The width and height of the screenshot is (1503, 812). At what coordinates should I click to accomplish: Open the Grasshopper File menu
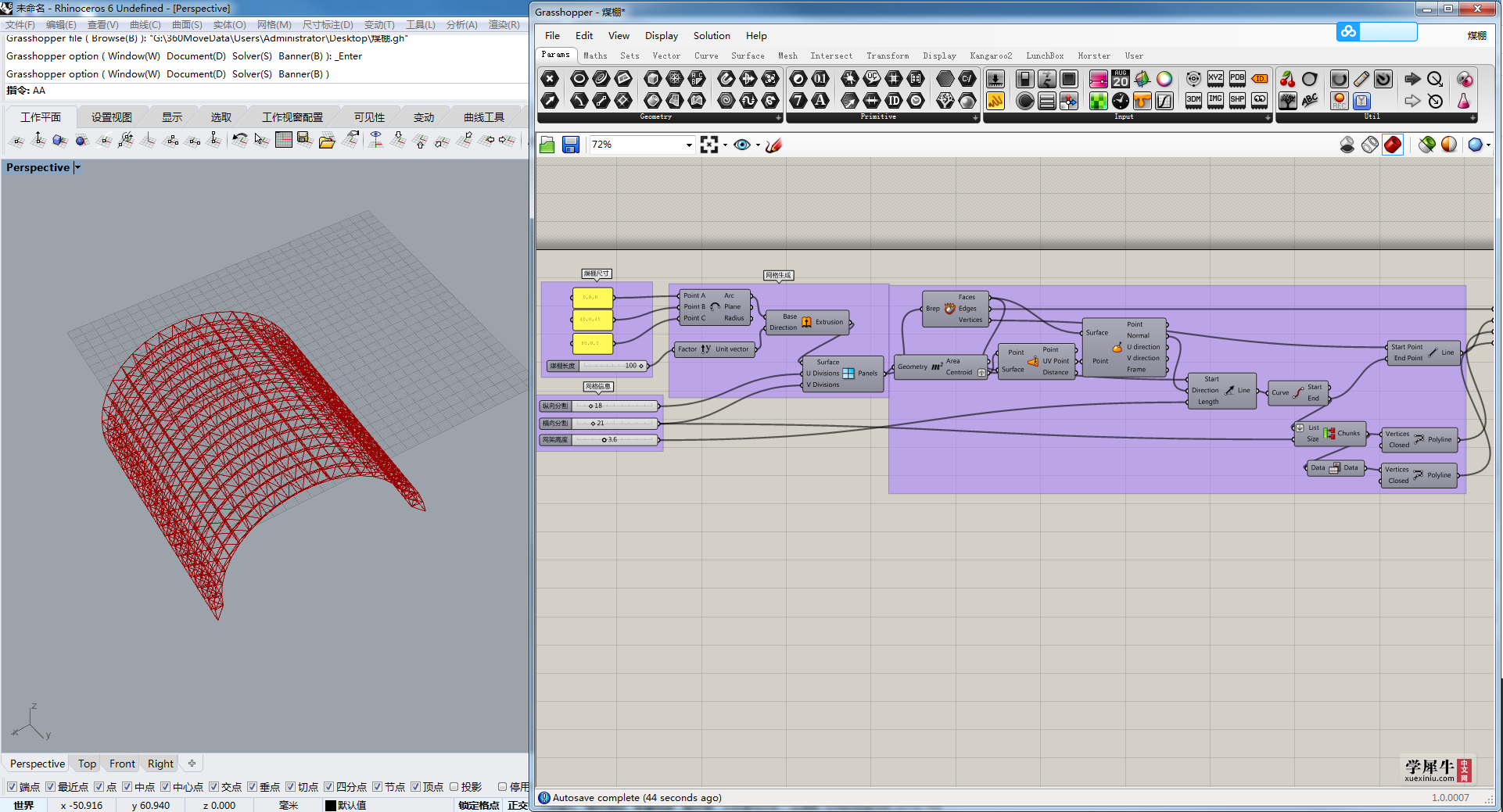point(552,36)
